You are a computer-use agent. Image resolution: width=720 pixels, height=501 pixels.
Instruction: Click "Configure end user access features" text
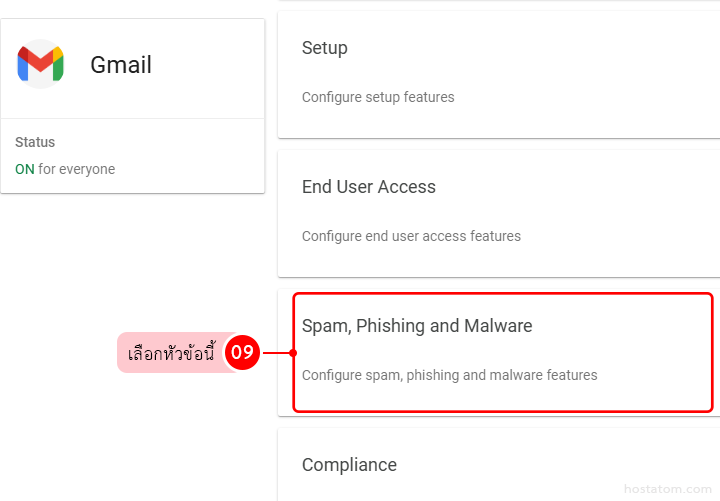[411, 236]
